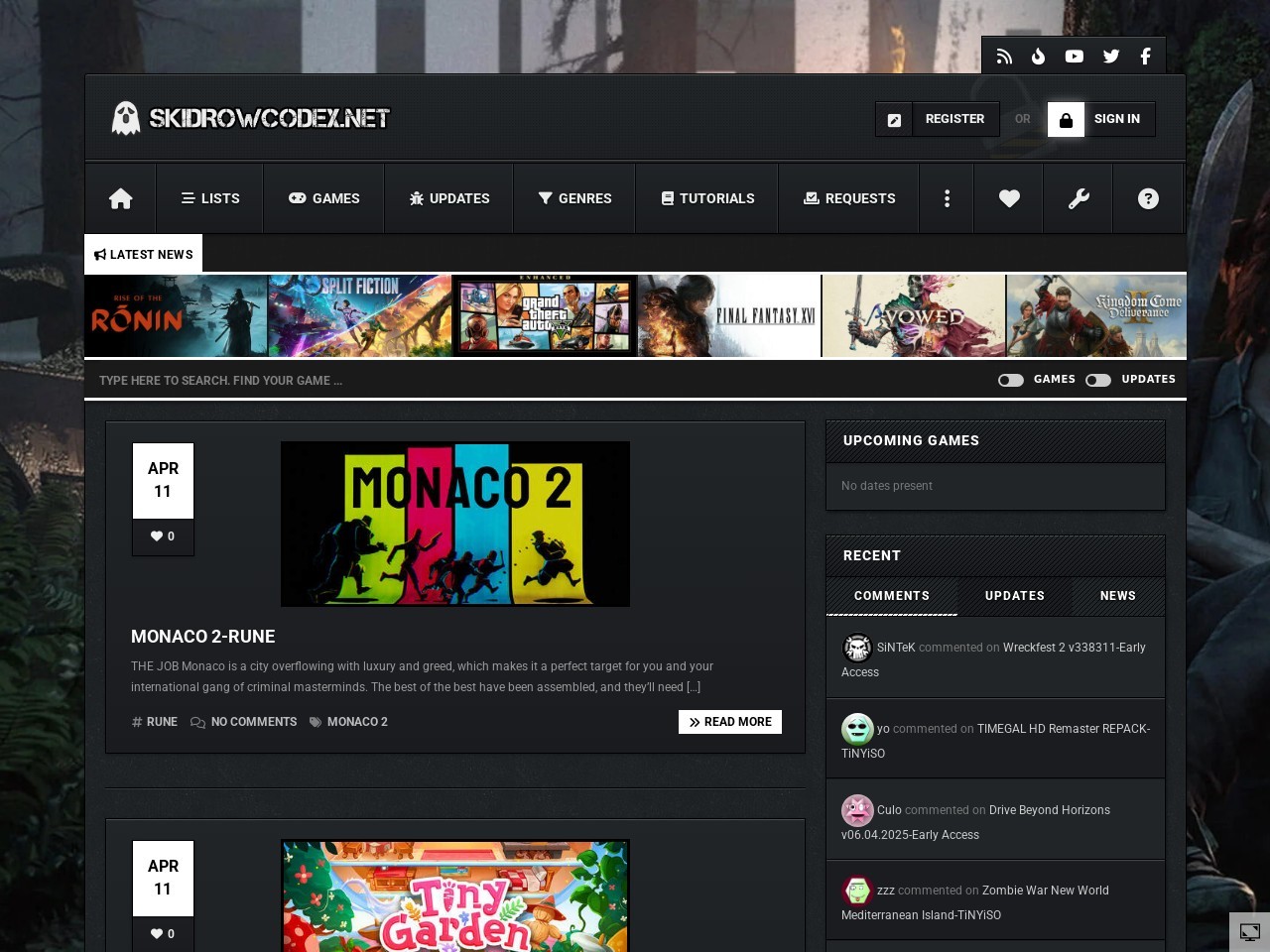Viewport: 1270px width, 952px height.
Task: Open the Split Fiction banner
Action: pos(360,316)
